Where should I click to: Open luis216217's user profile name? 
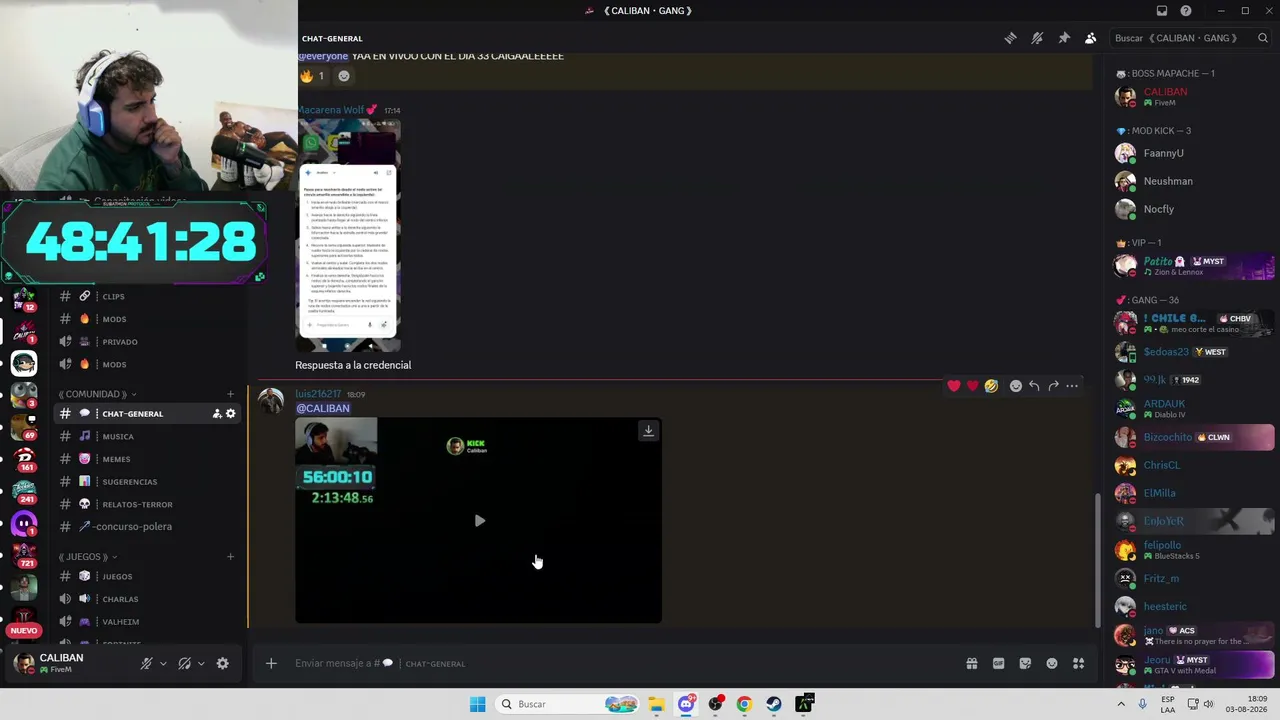pos(318,394)
